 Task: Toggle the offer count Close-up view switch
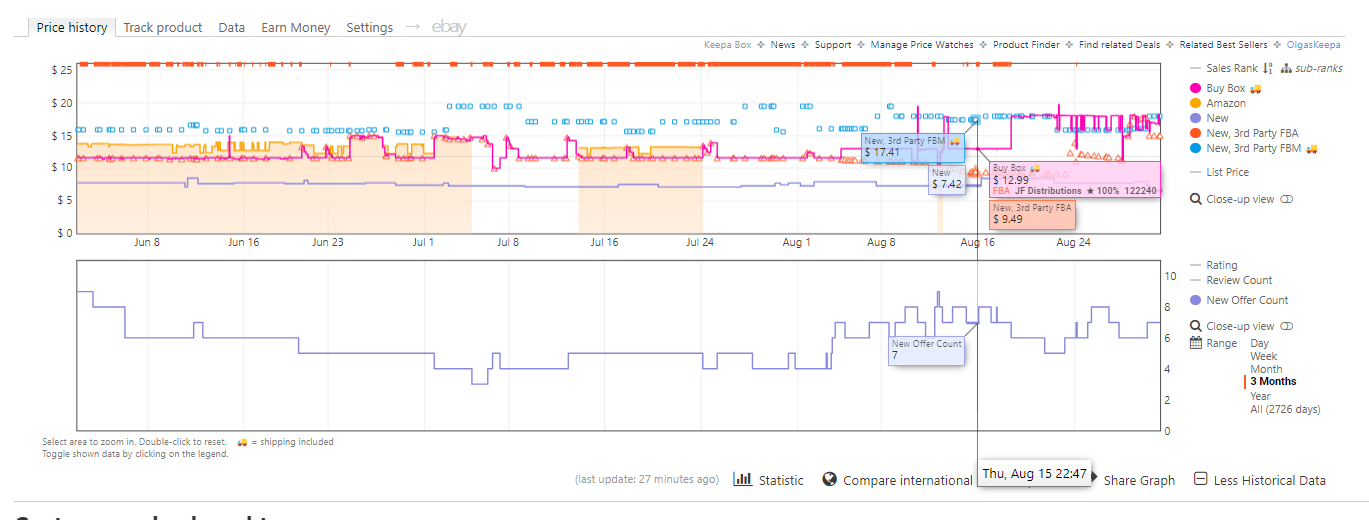1287,326
